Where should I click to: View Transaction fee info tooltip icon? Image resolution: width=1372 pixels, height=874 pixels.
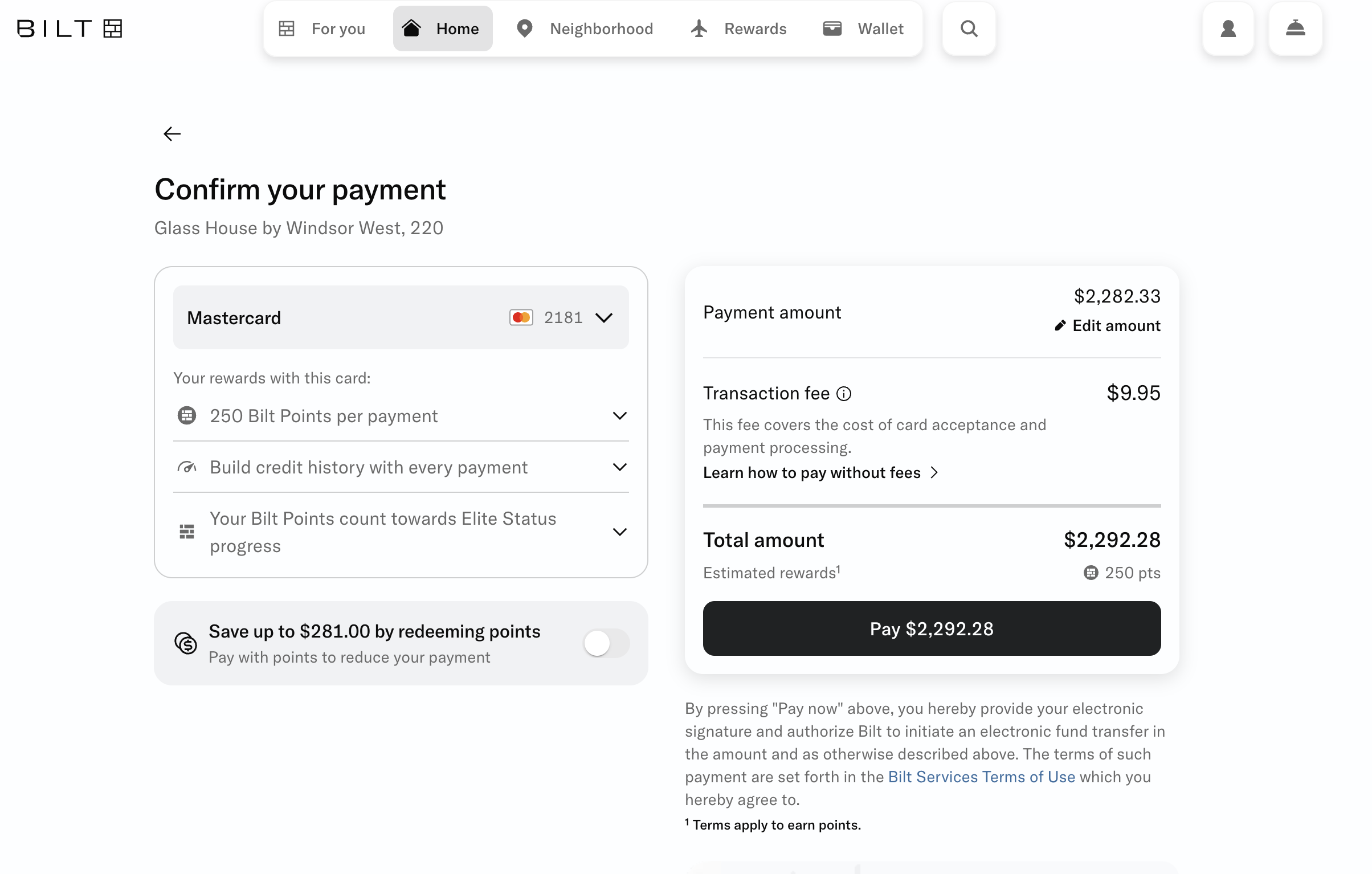844,393
